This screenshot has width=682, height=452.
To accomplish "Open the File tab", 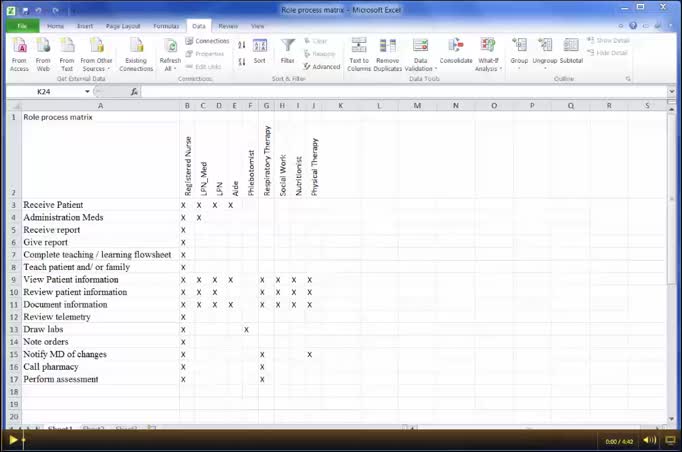I will pyautogui.click(x=23, y=26).
